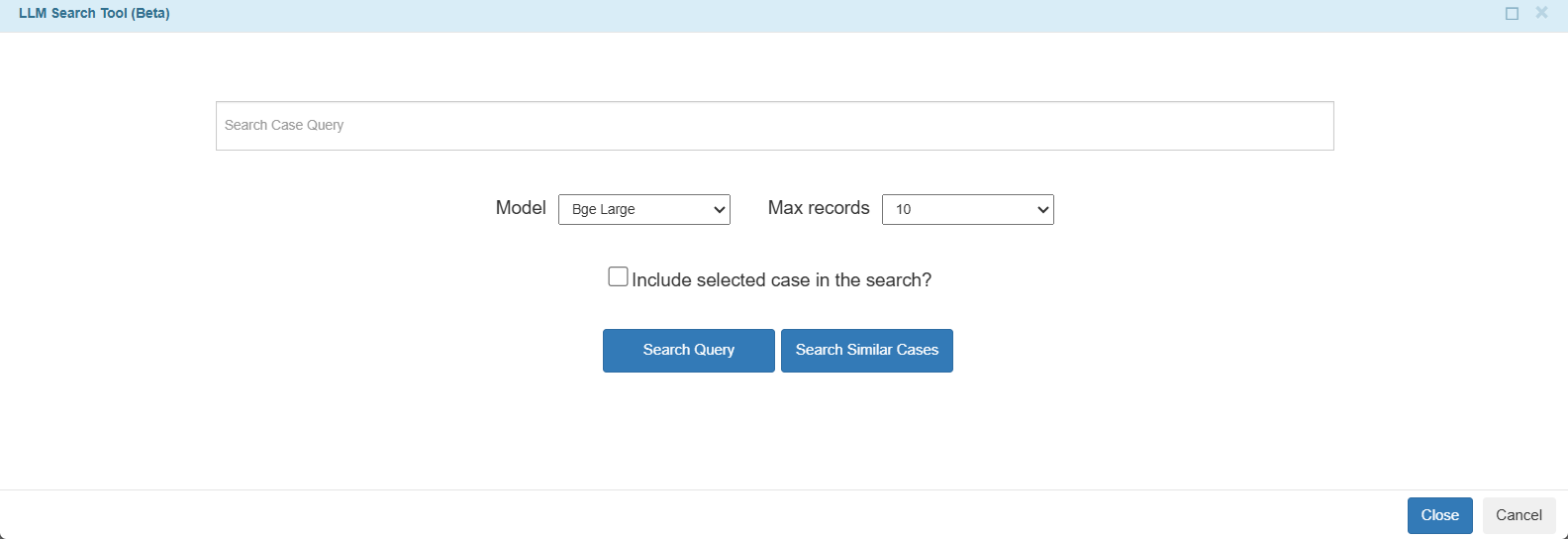Click Search Similar Cases button
1568x539 pixels.
click(x=867, y=351)
